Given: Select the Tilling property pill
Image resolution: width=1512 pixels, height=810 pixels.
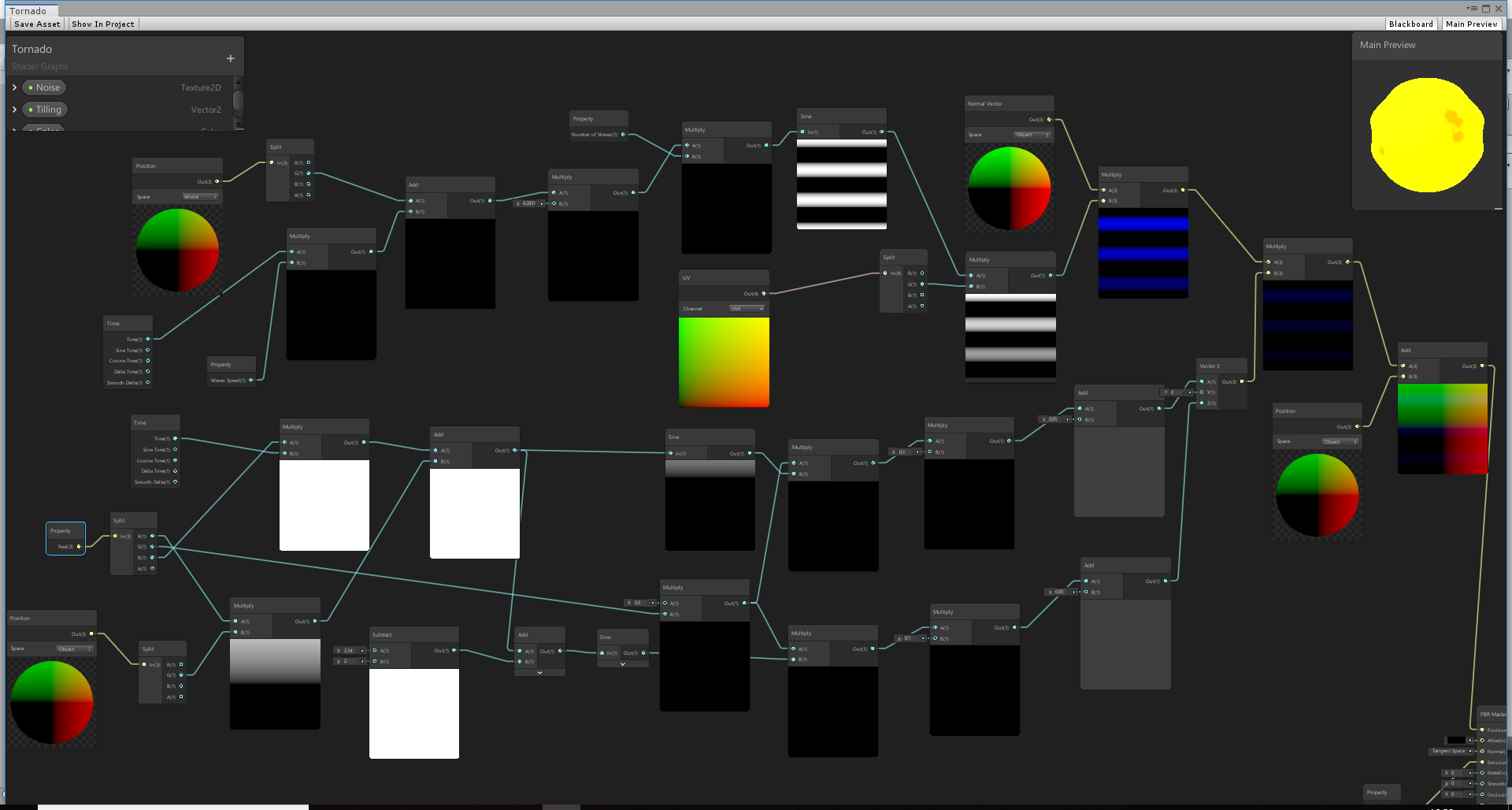Looking at the screenshot, I should (45, 110).
